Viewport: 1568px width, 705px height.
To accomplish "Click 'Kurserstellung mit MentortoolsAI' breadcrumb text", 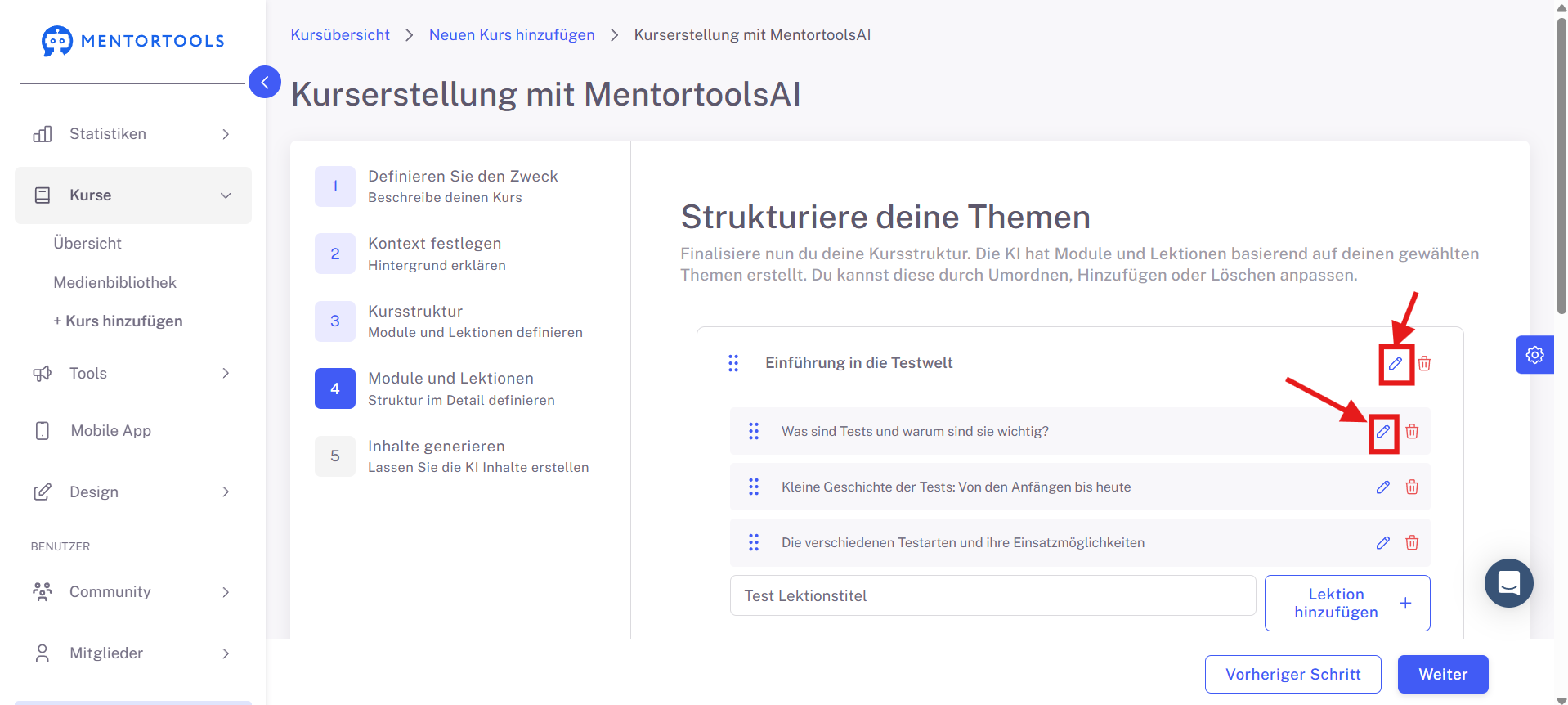I will 752,35.
